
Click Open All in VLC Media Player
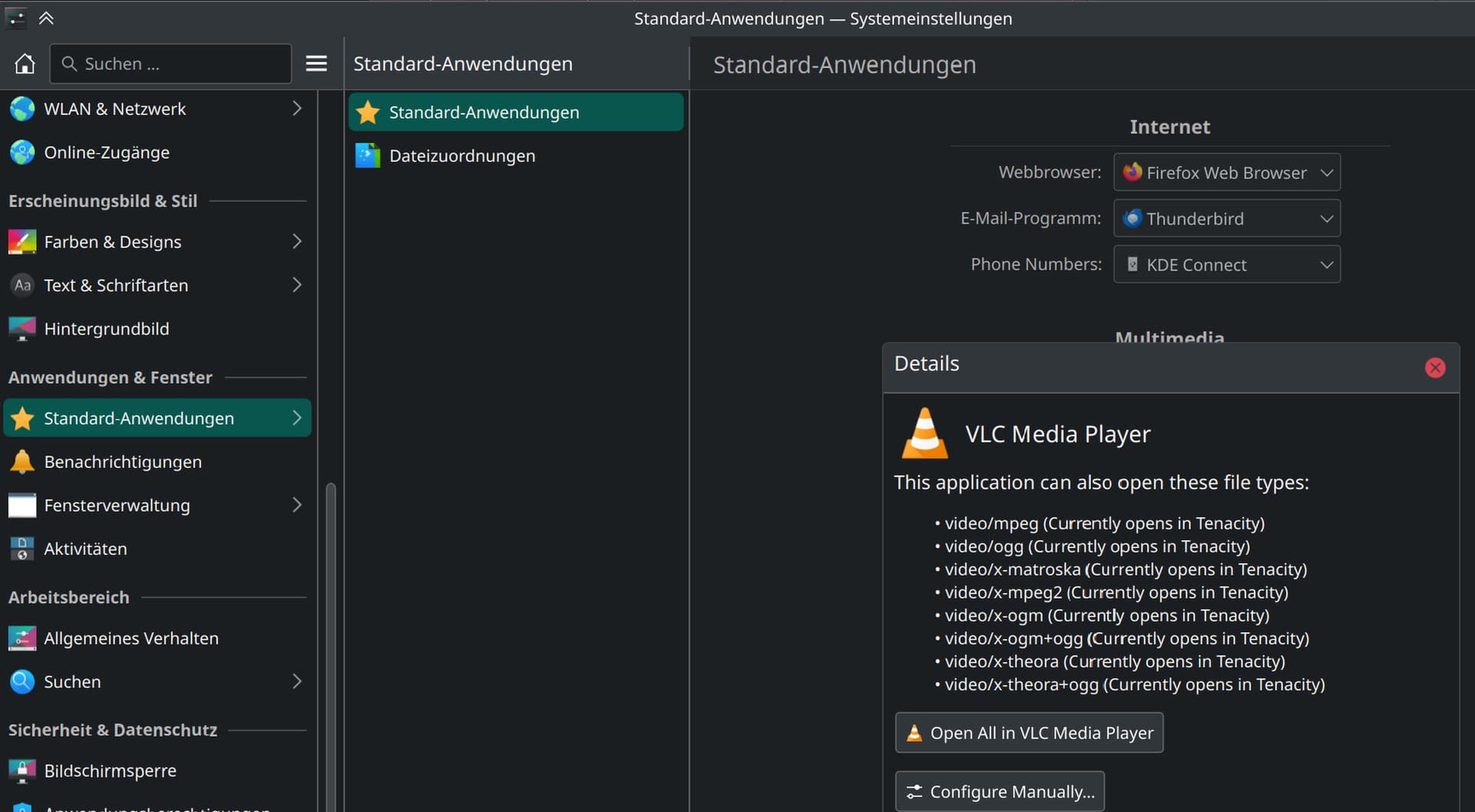coord(1029,733)
